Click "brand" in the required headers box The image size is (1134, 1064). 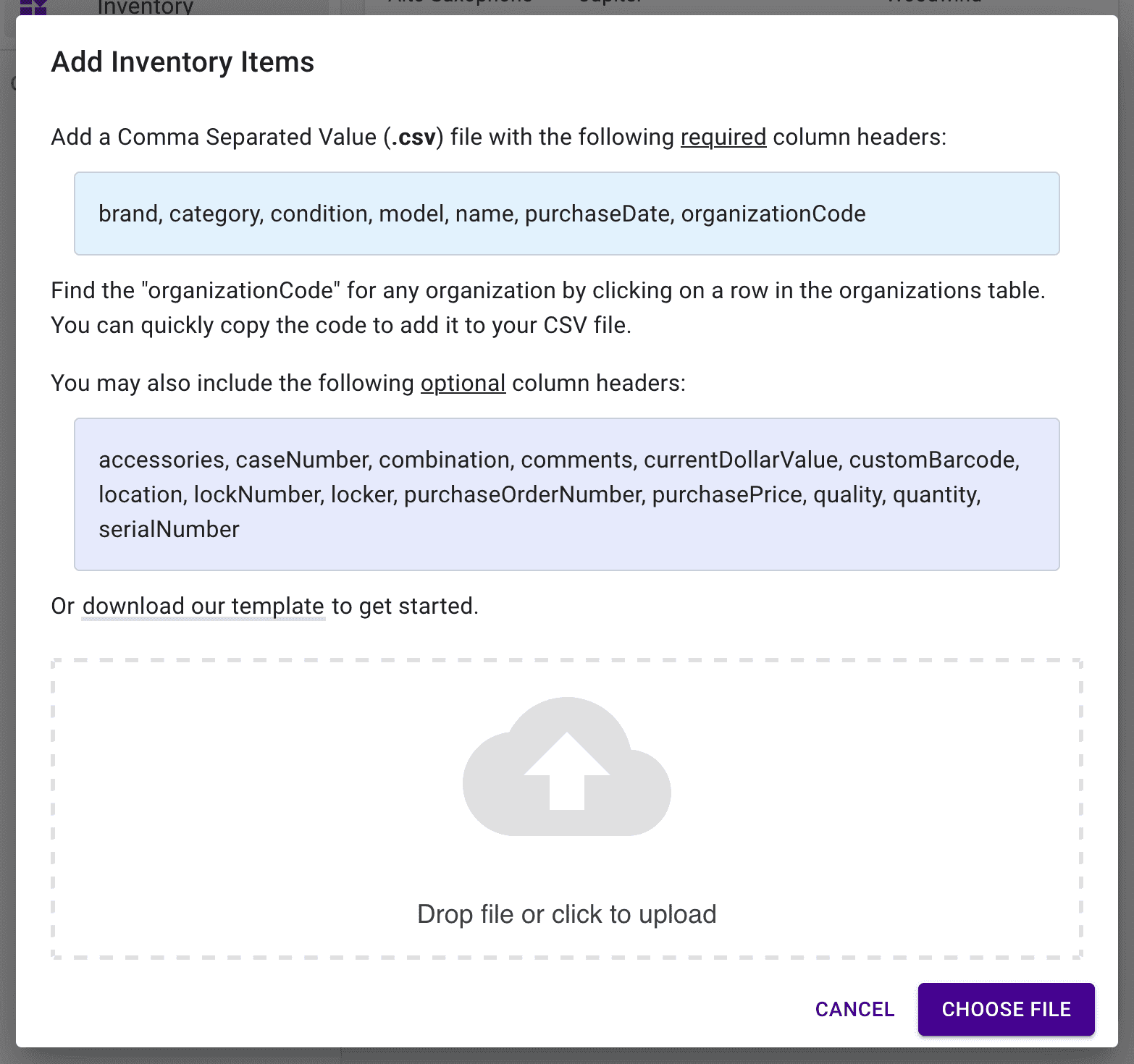pyautogui.click(x=128, y=214)
